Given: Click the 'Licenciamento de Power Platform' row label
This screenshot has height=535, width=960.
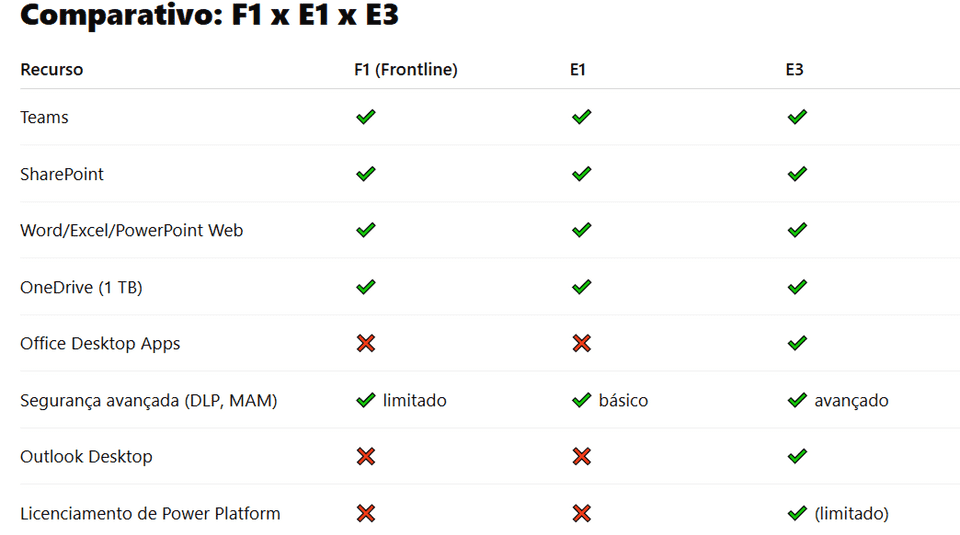Looking at the screenshot, I should (150, 513).
